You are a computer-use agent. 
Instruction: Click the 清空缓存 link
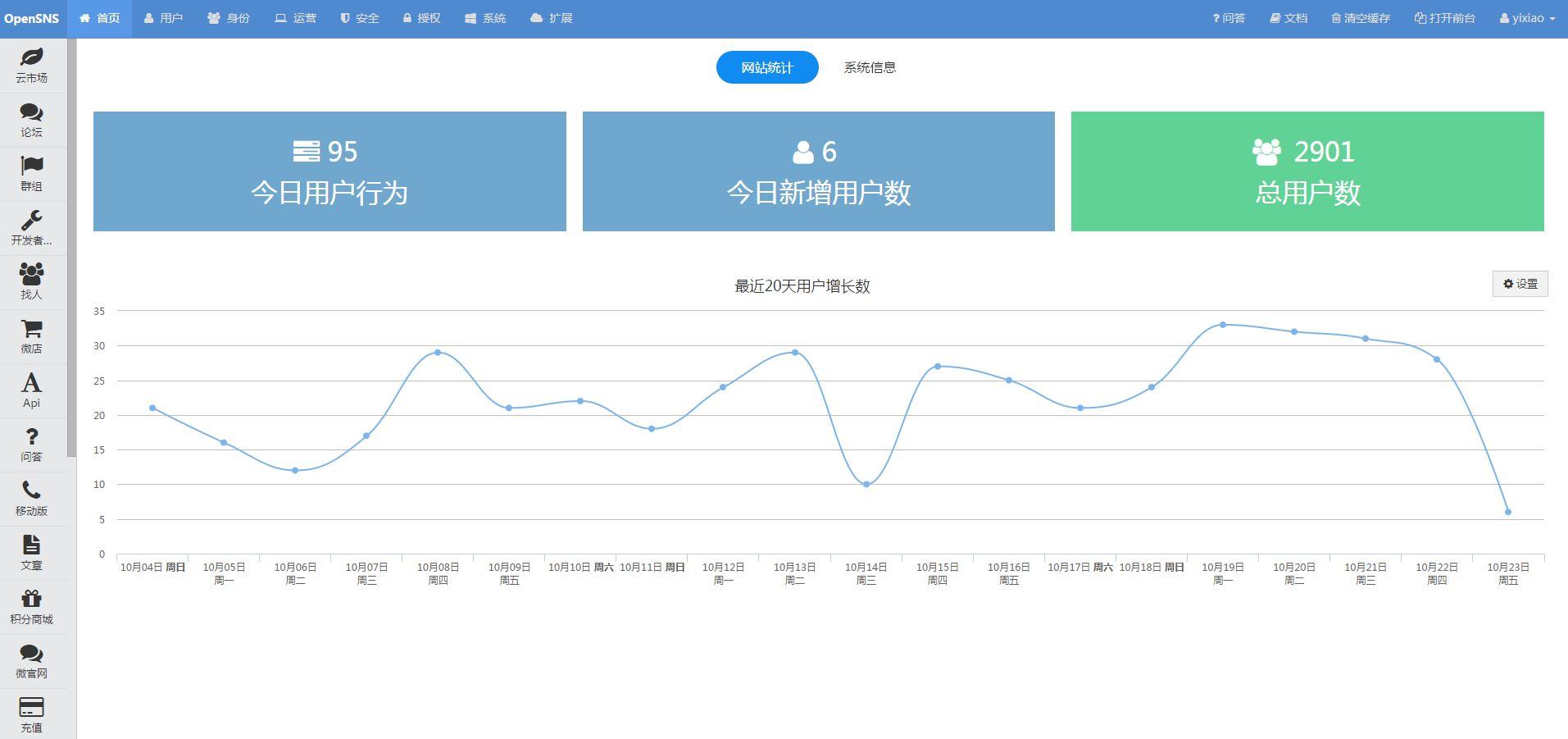tap(1361, 18)
